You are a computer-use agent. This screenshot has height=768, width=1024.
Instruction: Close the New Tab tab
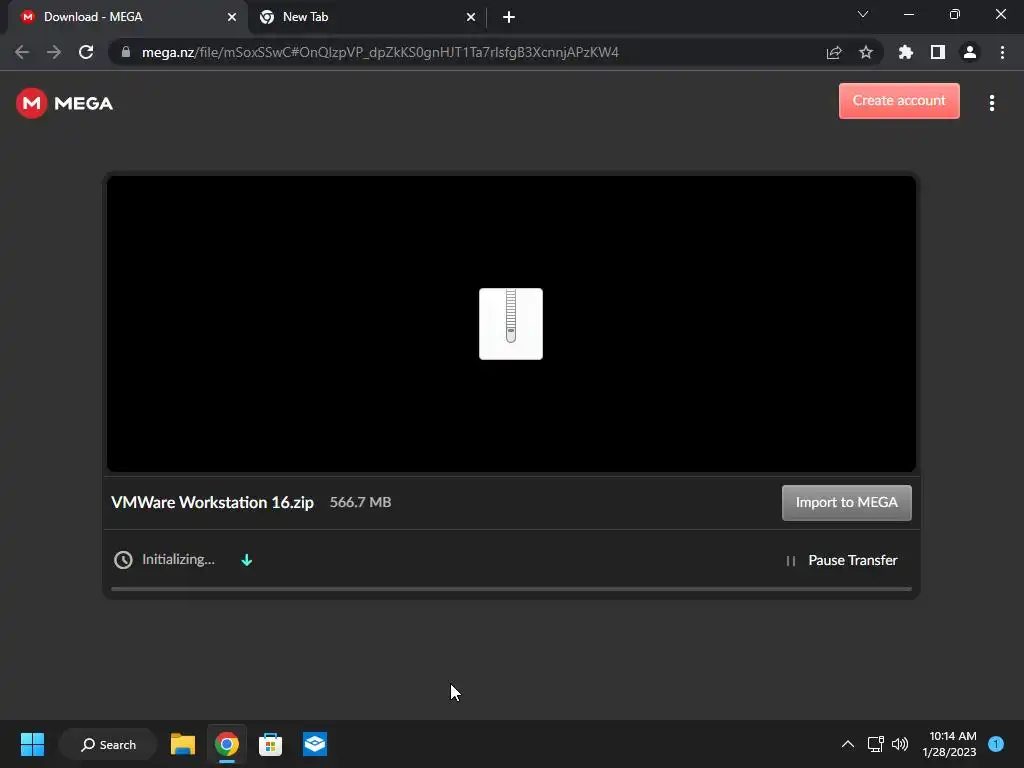(x=471, y=17)
